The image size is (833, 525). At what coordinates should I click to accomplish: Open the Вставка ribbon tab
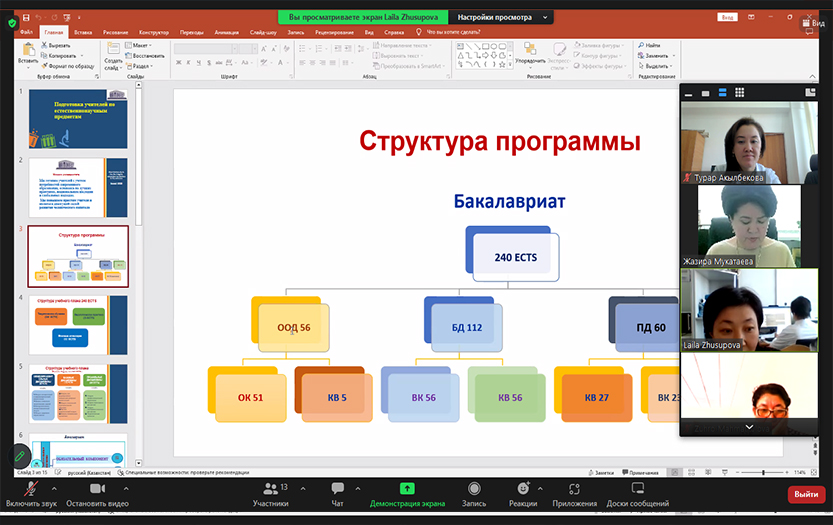pyautogui.click(x=83, y=32)
